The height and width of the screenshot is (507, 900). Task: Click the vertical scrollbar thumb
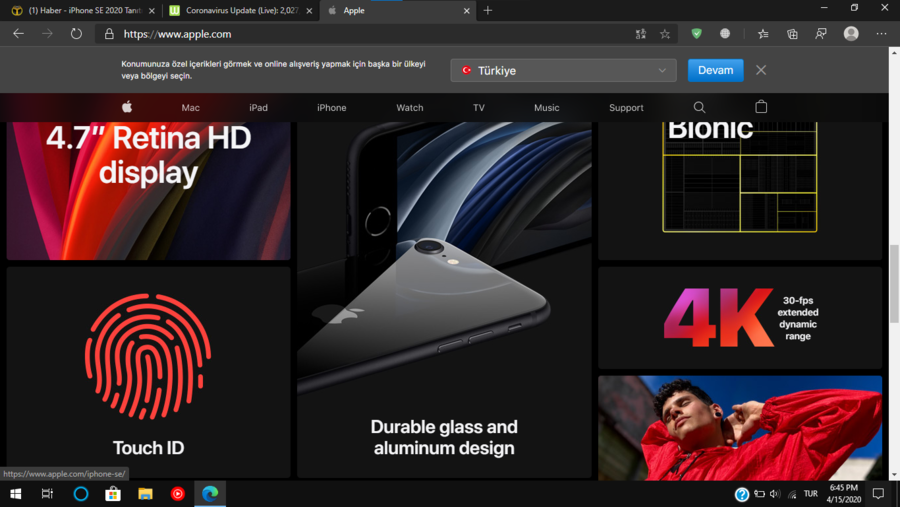[894, 284]
